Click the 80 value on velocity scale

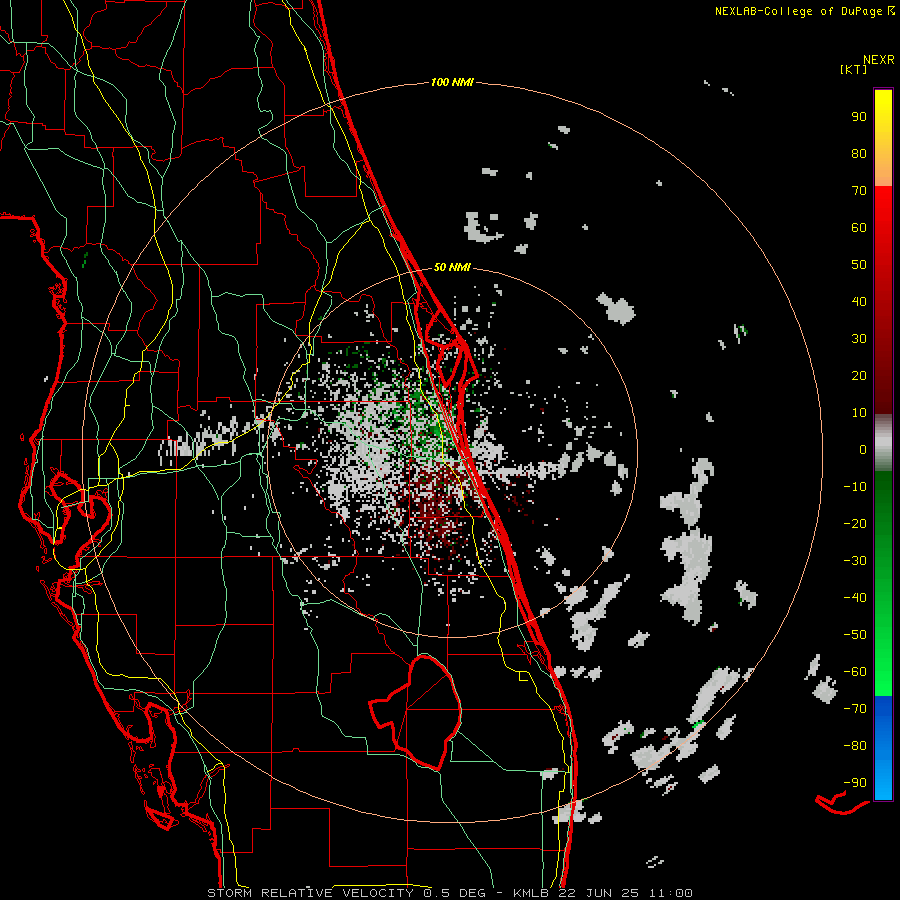tap(859, 154)
